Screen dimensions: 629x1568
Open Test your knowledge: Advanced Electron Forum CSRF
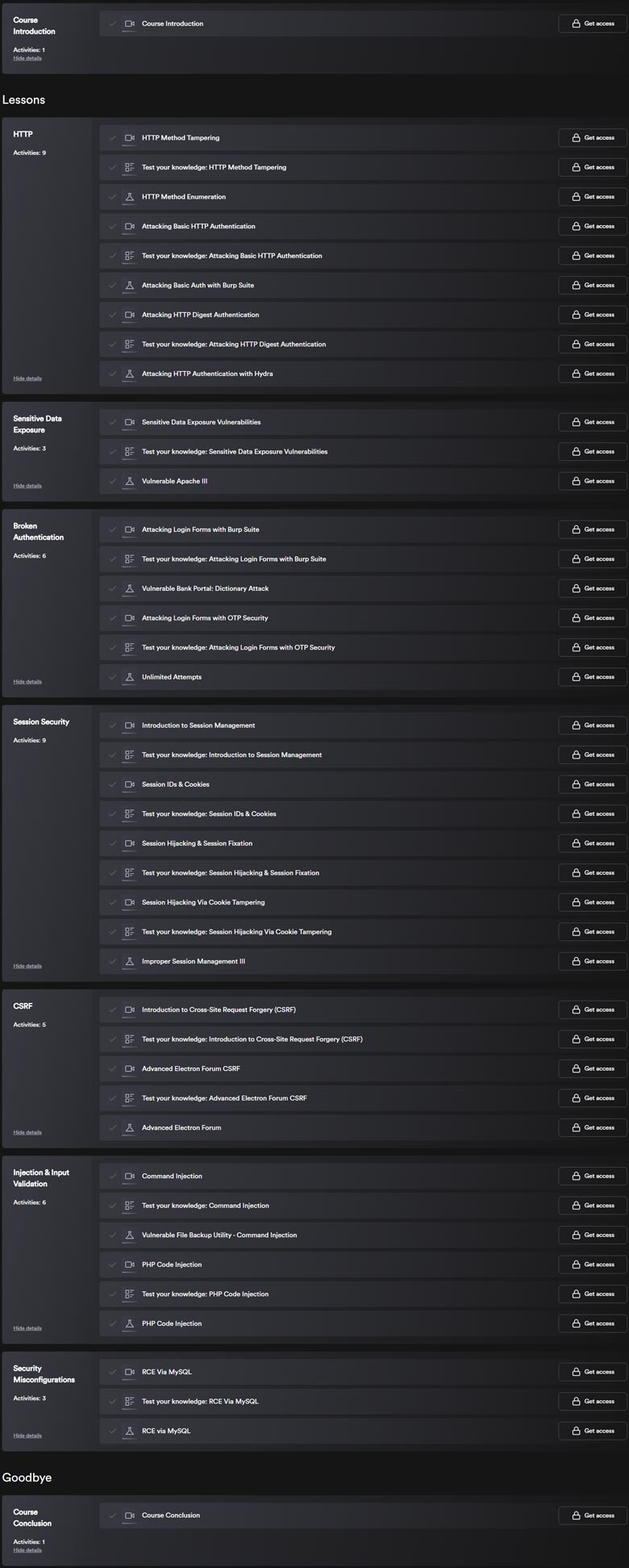(224, 1098)
